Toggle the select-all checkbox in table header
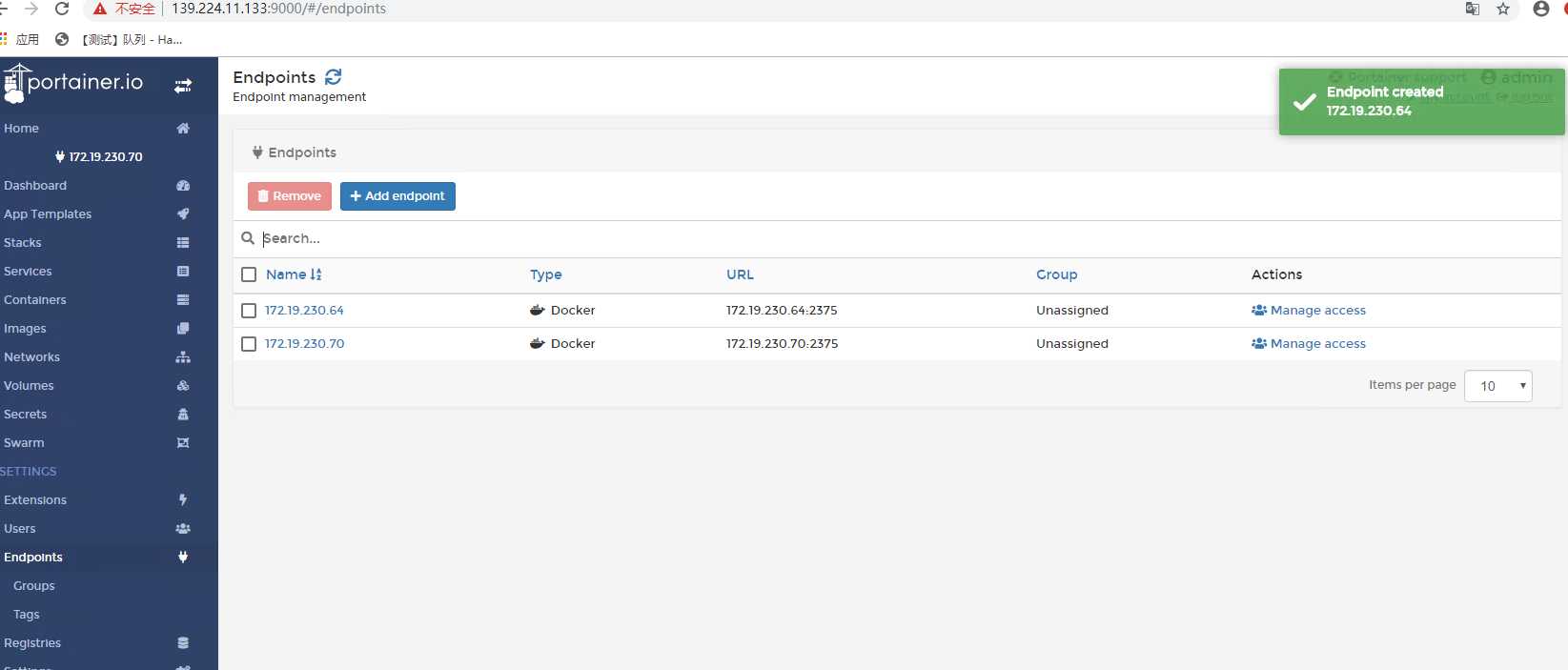This screenshot has height=670, width=1568. pyautogui.click(x=249, y=274)
